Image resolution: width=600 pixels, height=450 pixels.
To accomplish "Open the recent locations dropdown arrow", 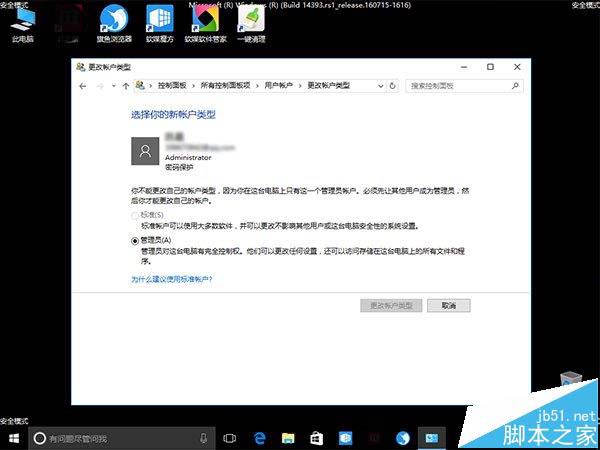I will tap(114, 86).
